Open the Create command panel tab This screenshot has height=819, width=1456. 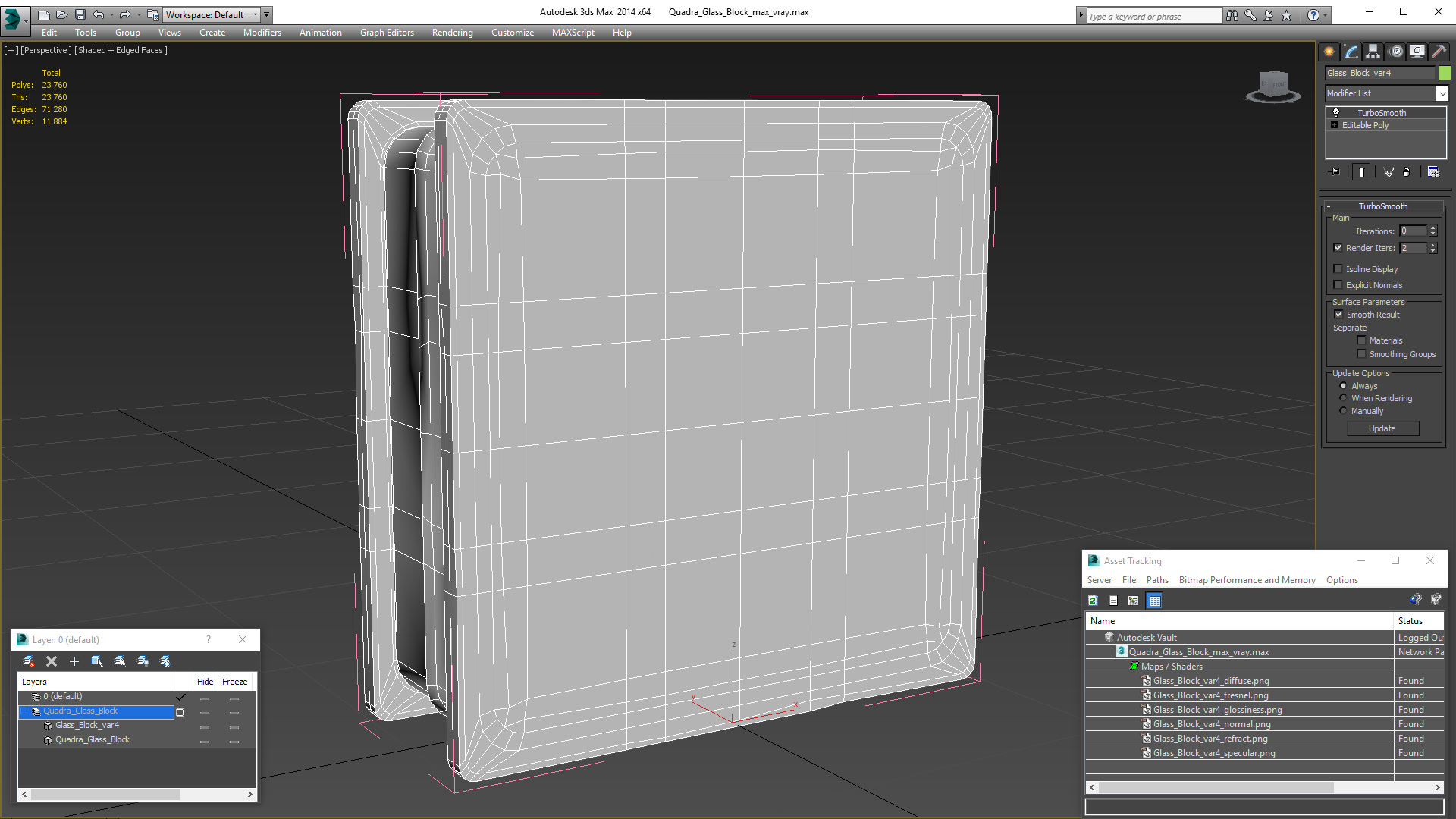pos(1329,52)
